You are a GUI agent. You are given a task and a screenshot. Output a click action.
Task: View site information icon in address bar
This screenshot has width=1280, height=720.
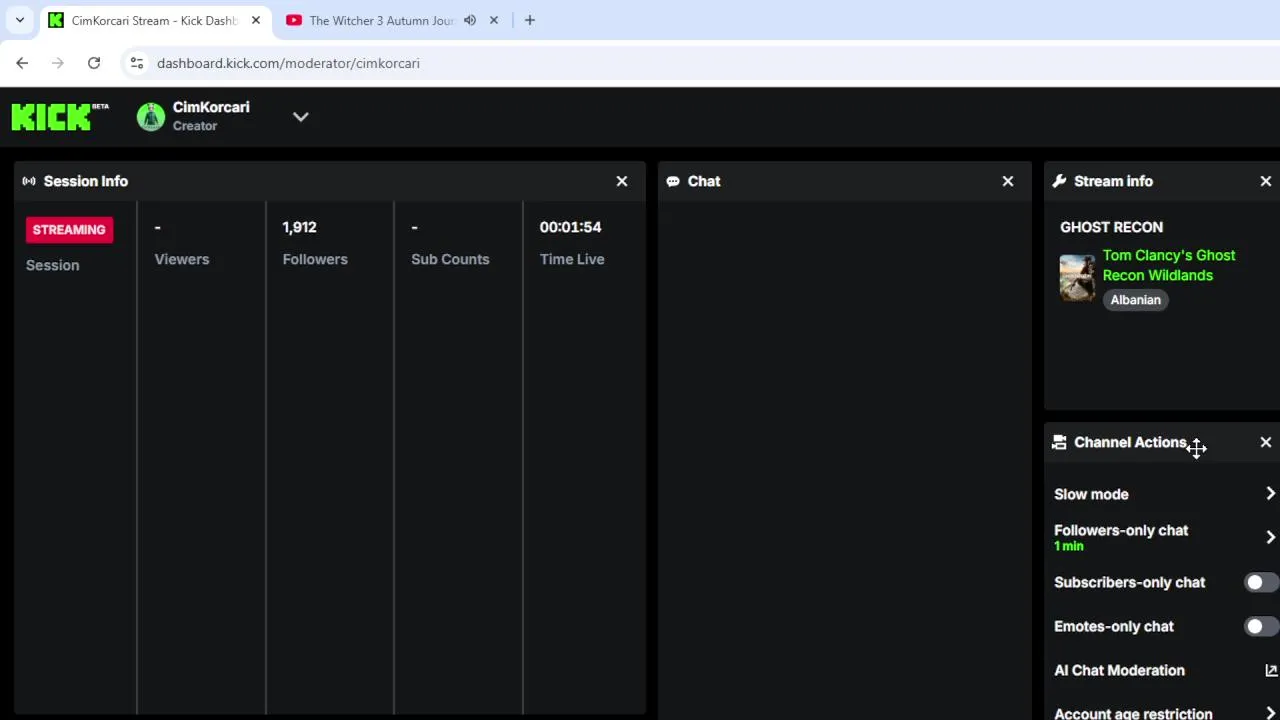tap(137, 63)
